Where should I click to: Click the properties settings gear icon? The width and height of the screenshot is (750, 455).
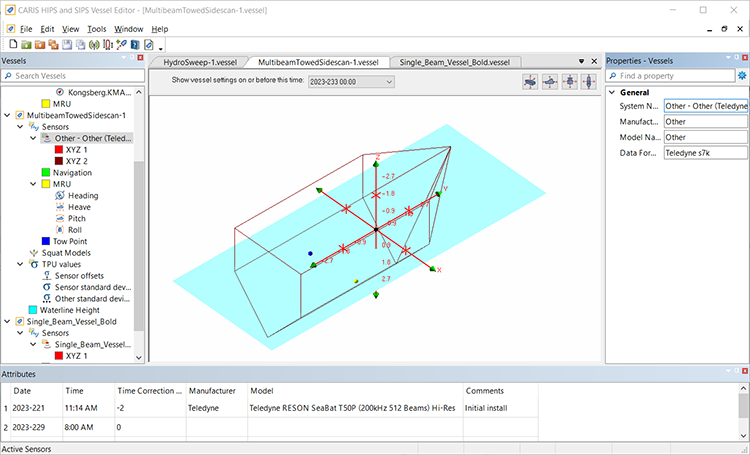(742, 75)
